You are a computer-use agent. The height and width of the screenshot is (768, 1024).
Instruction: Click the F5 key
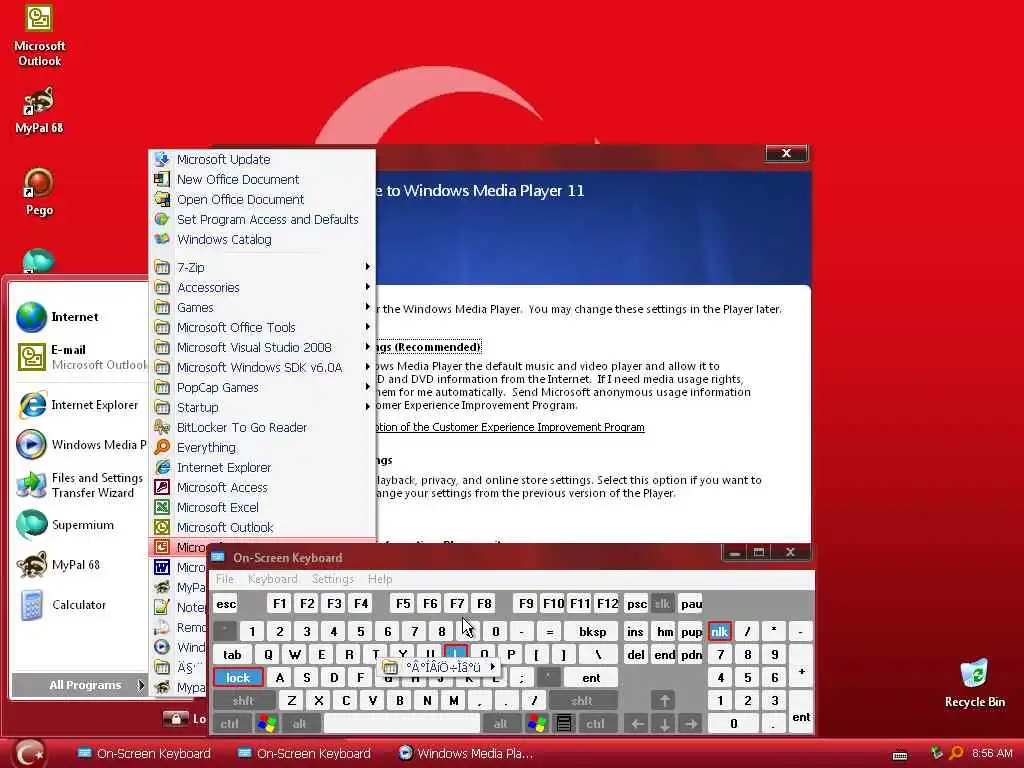point(403,604)
